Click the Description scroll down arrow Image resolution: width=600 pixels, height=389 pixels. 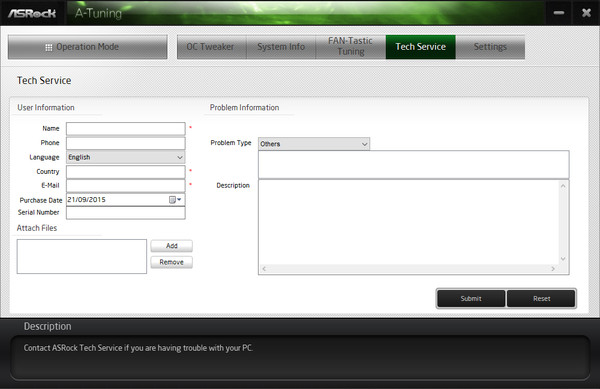(563, 259)
